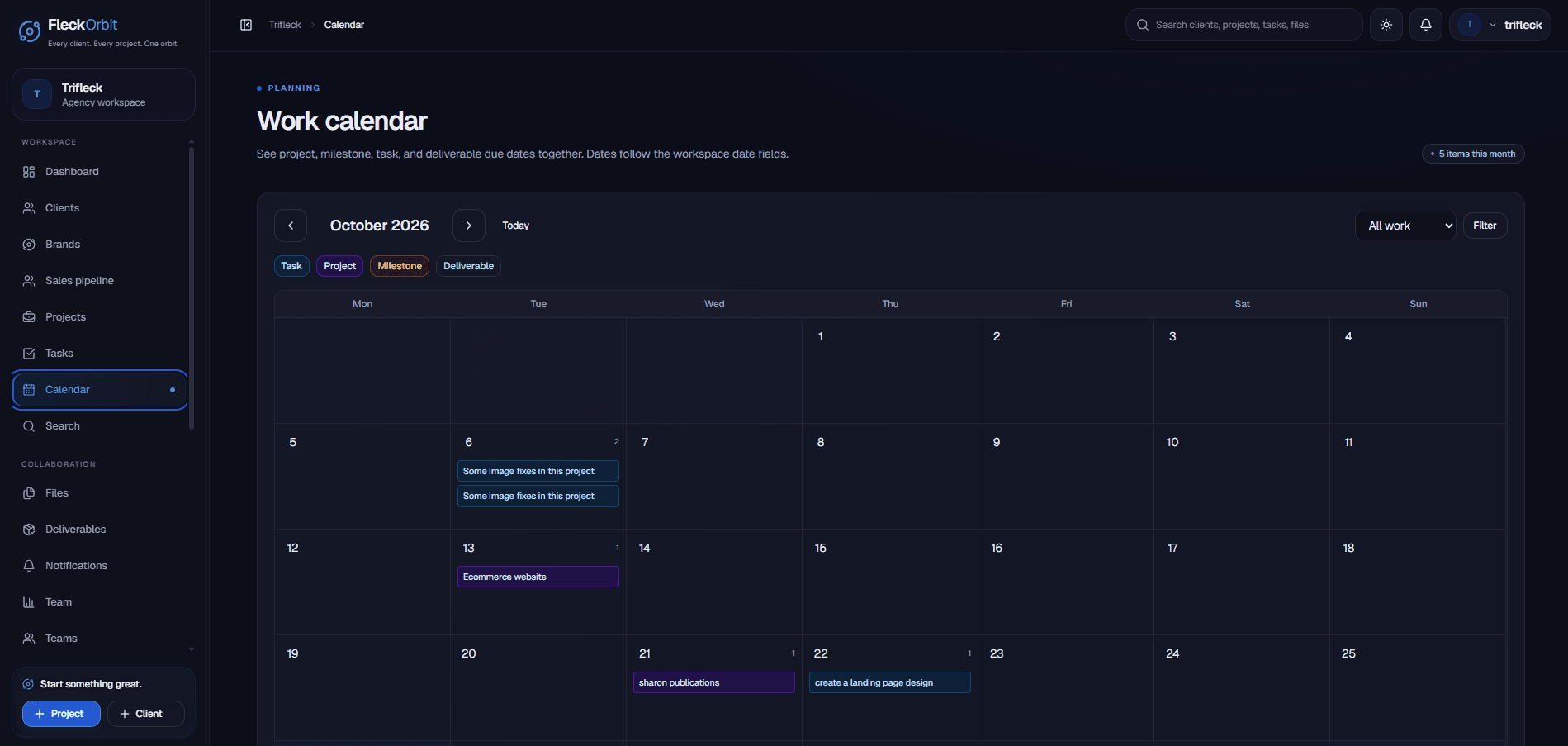Navigate to Projects in sidebar
Screen dimensions: 1568x746
[100, 317]
